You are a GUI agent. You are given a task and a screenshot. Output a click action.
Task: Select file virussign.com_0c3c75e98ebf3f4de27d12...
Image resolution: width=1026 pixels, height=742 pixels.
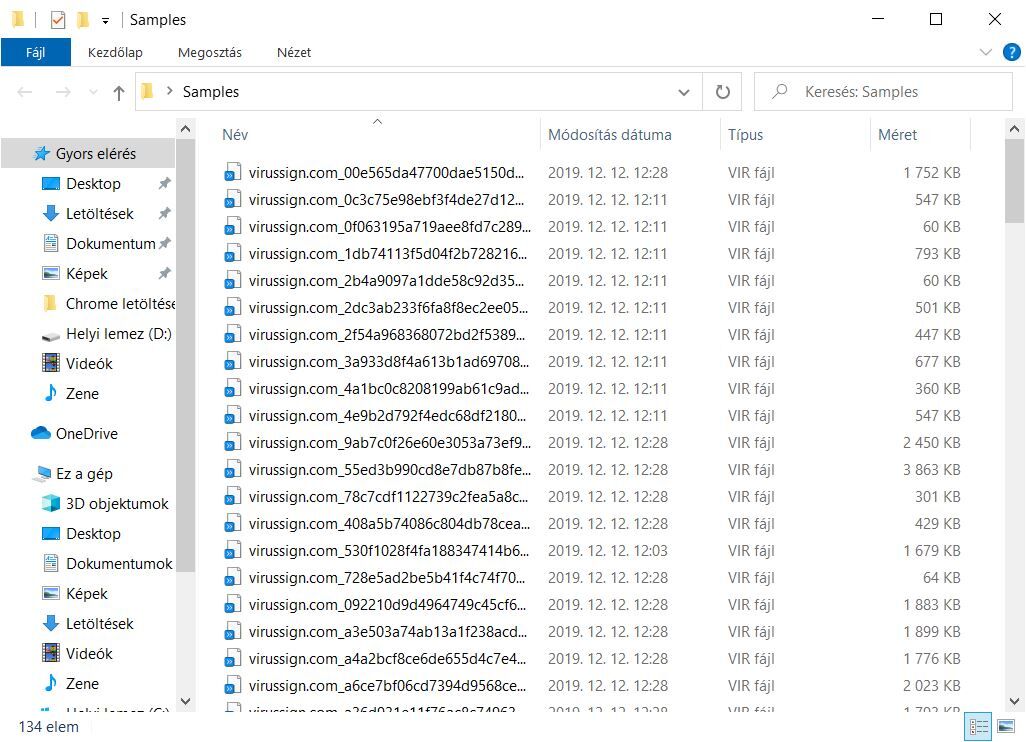click(386, 200)
